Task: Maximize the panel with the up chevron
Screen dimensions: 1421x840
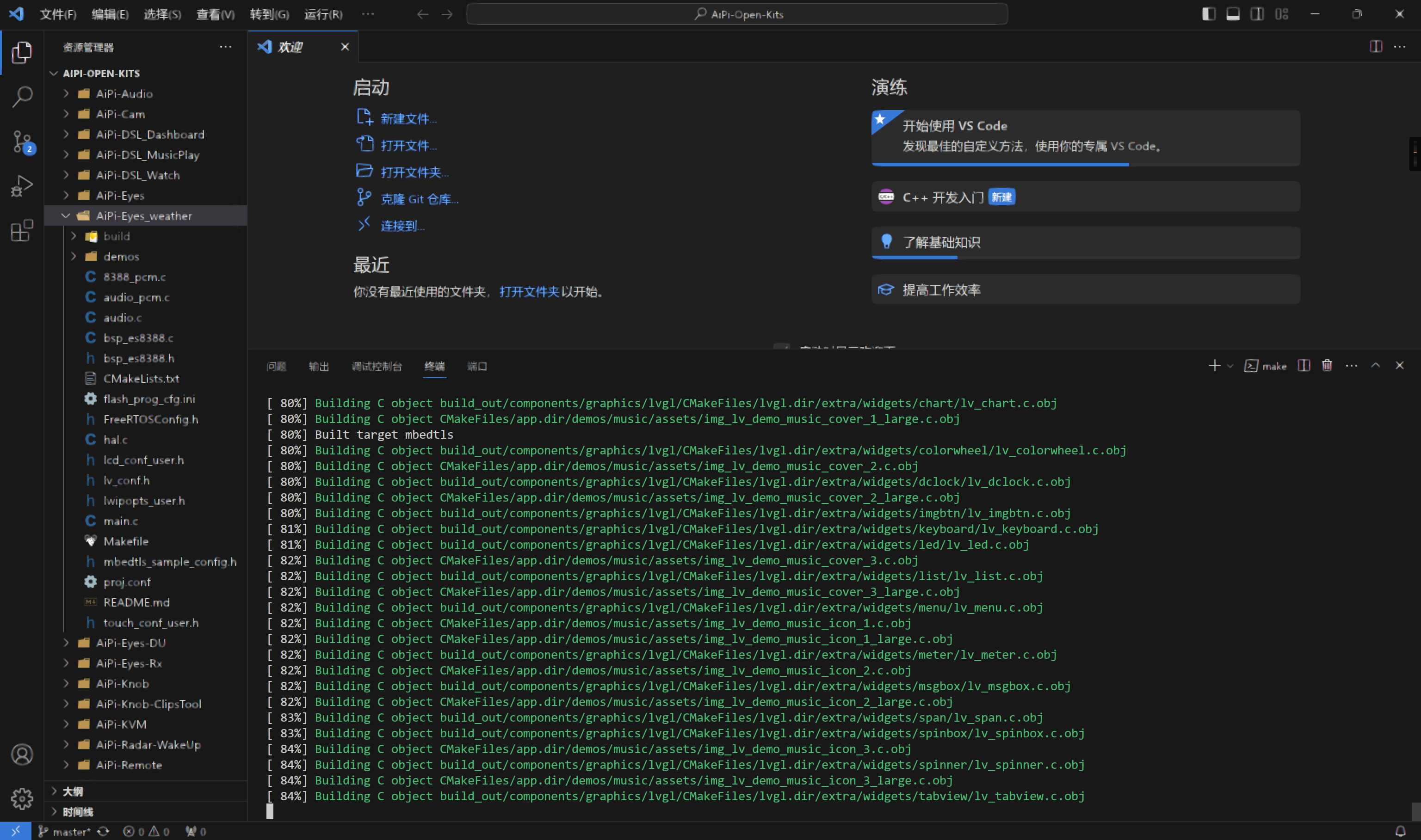Action: point(1376,366)
